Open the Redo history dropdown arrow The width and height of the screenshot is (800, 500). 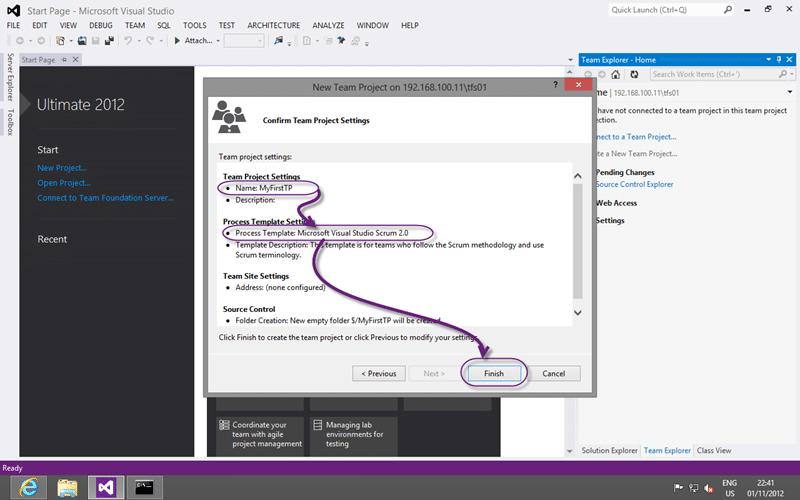point(161,41)
